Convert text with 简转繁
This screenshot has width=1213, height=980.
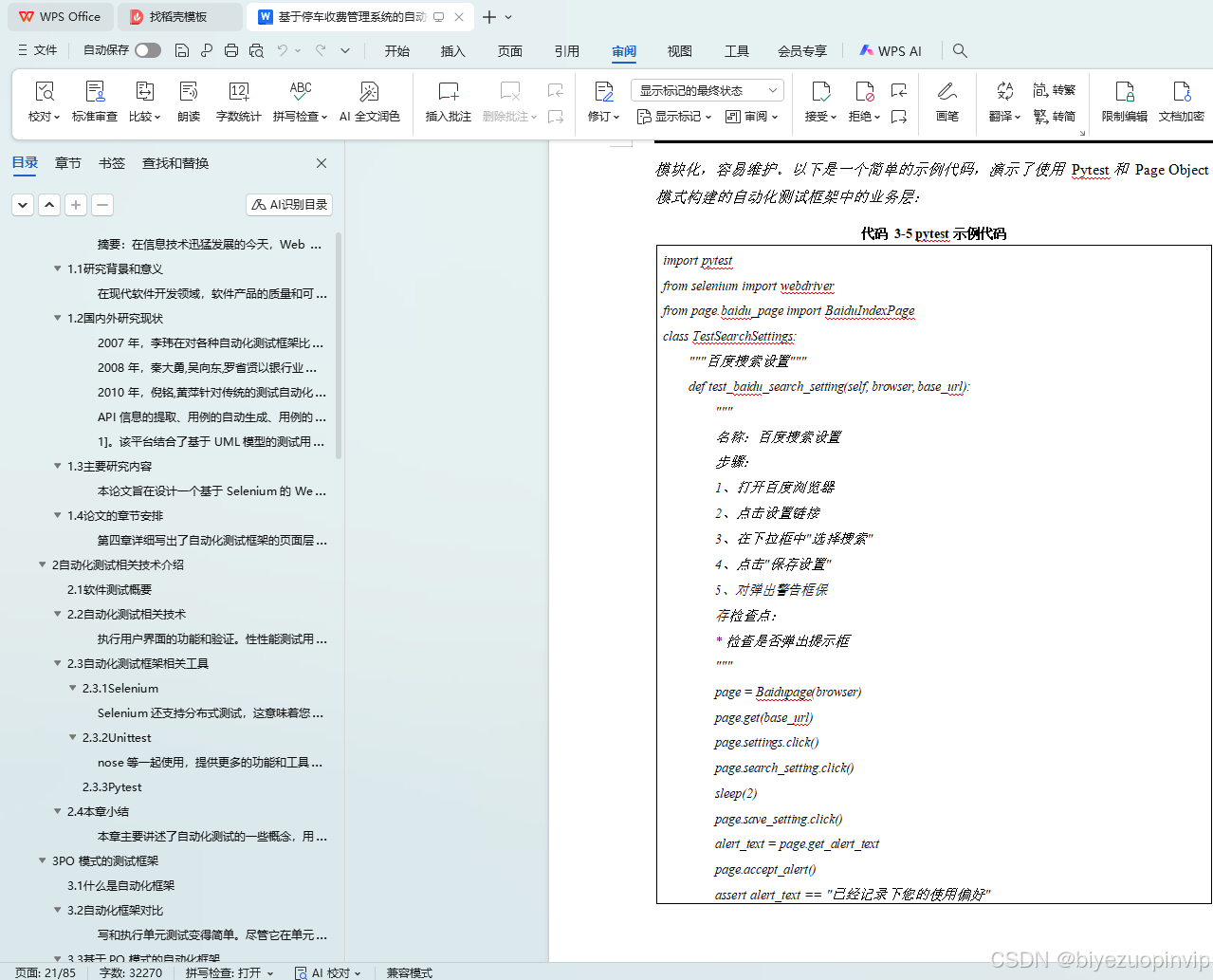point(1056,90)
